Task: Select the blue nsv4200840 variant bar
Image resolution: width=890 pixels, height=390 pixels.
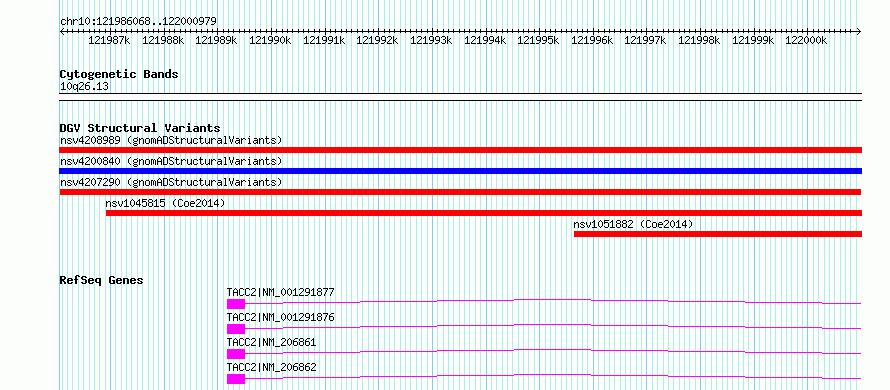Action: pos(460,171)
